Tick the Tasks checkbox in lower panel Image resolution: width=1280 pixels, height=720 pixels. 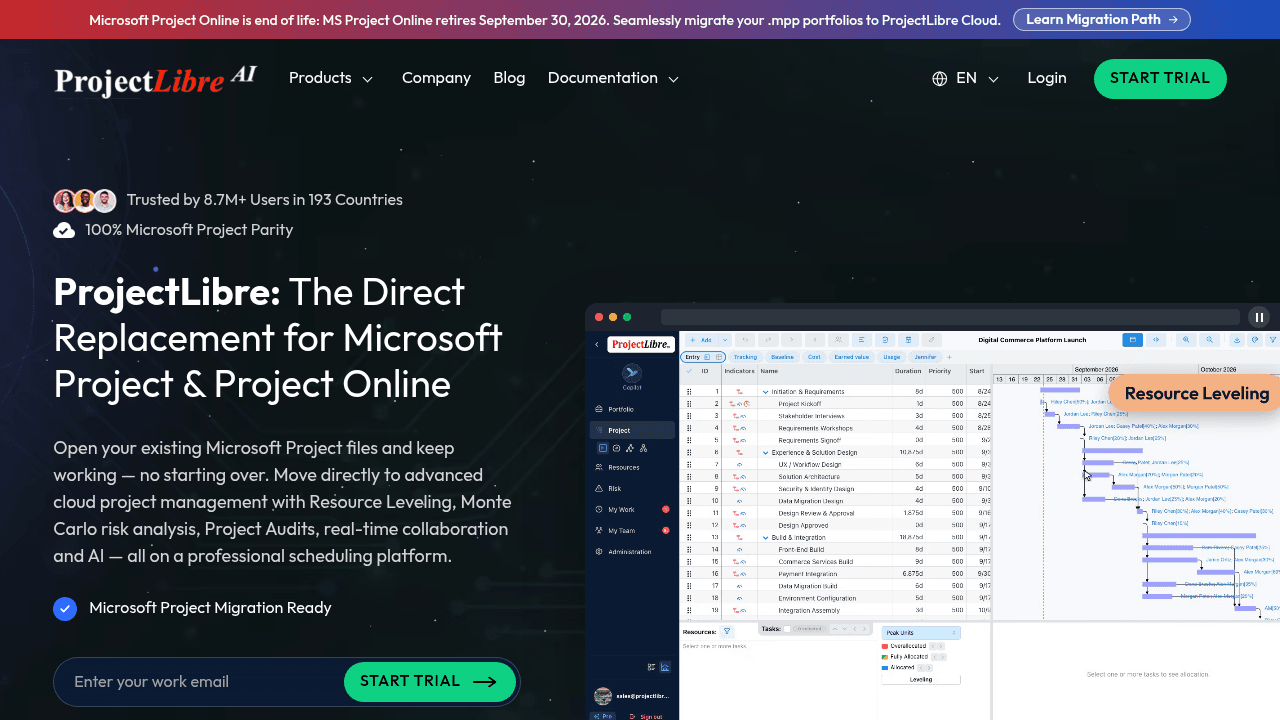click(x=787, y=629)
